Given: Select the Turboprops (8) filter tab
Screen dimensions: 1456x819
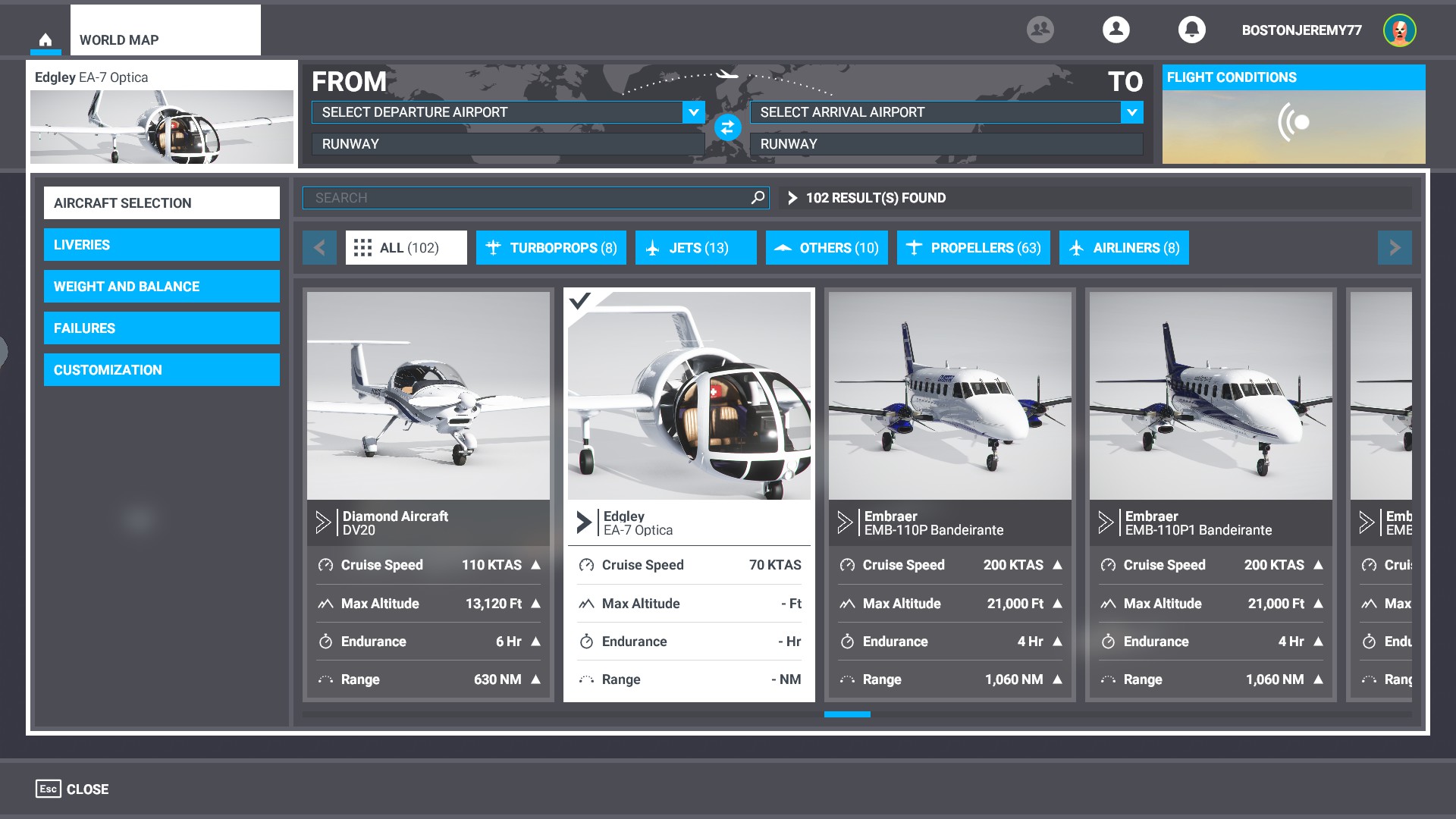Looking at the screenshot, I should (551, 248).
